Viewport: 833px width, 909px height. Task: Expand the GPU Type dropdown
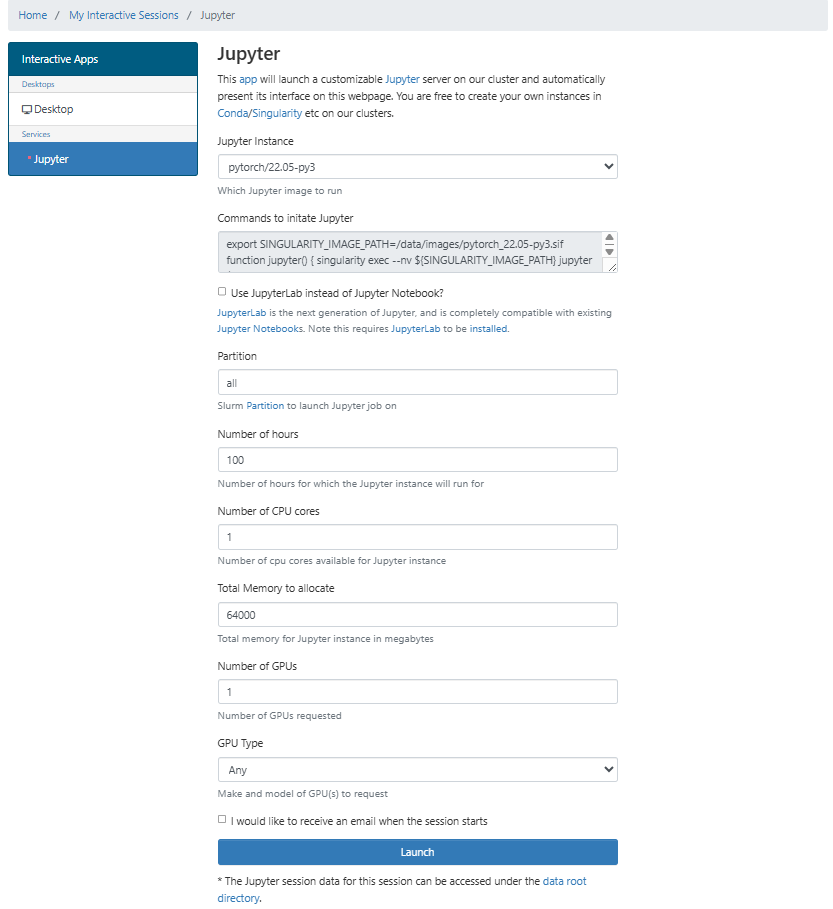pos(417,770)
